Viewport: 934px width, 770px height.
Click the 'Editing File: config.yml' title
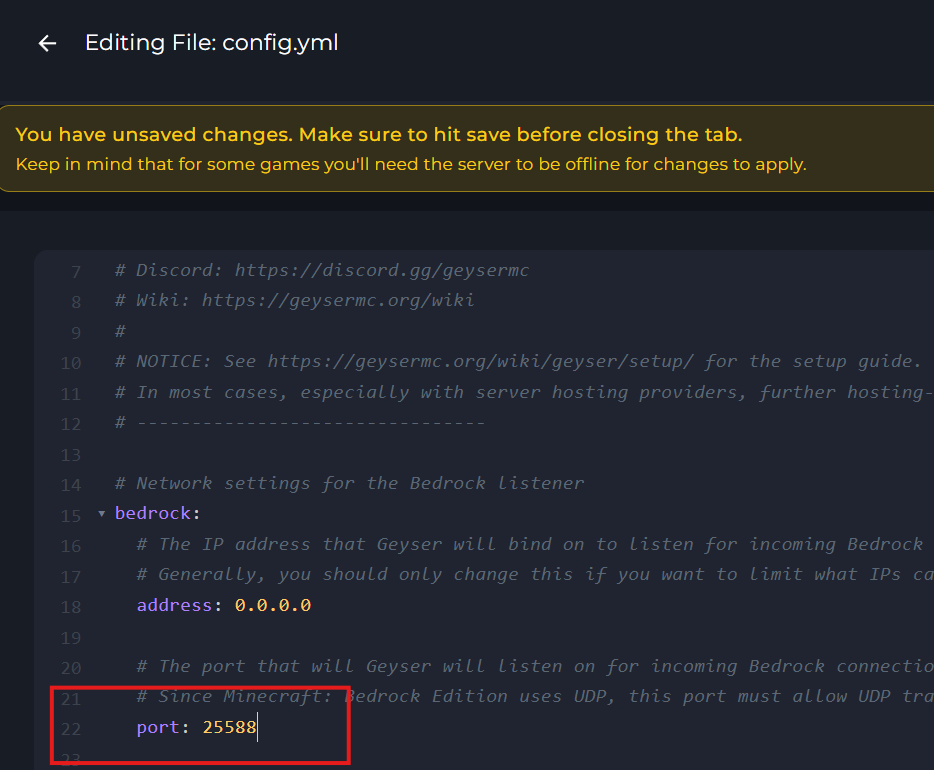click(211, 43)
